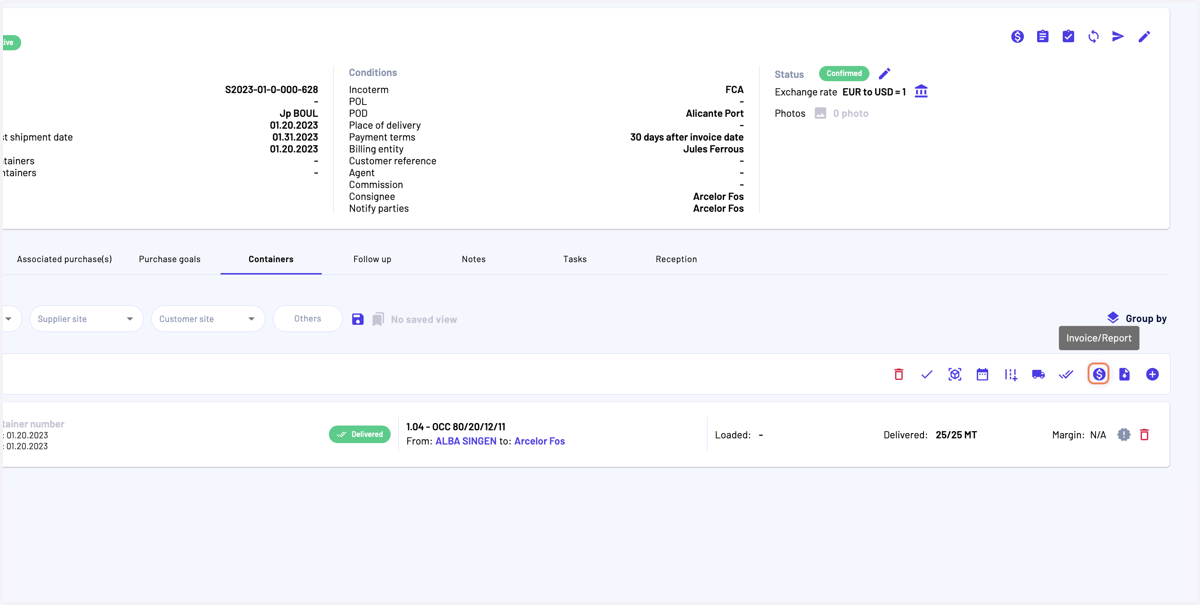Open the Supplier site dropdown
Image resolution: width=1200 pixels, height=605 pixels.
tap(86, 319)
